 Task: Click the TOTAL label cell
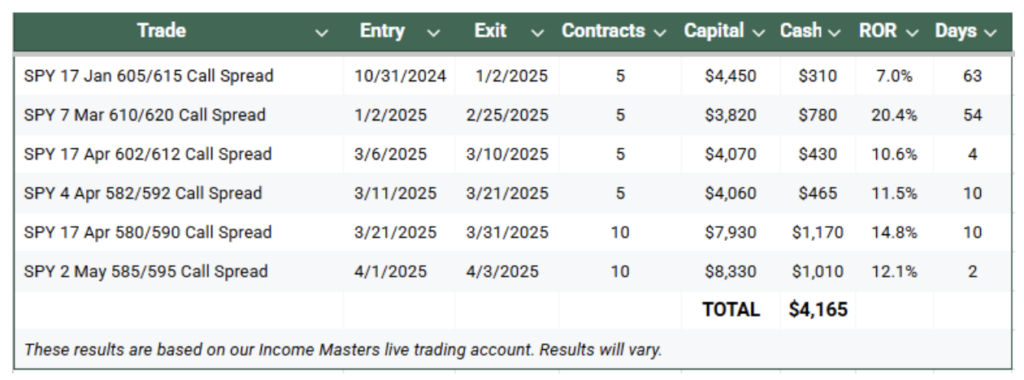731,309
